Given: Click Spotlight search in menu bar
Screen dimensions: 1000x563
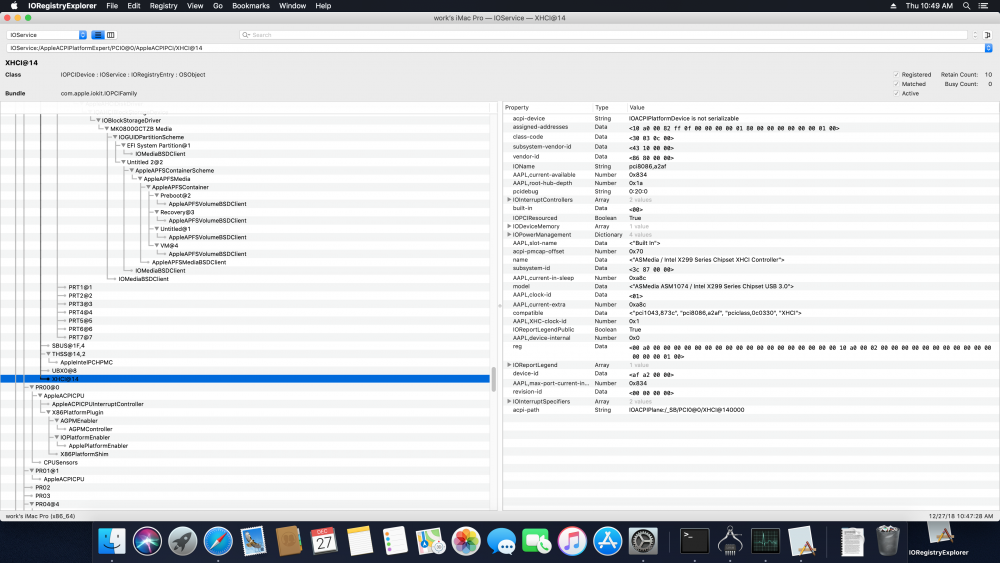Looking at the screenshot, I should point(966,6).
